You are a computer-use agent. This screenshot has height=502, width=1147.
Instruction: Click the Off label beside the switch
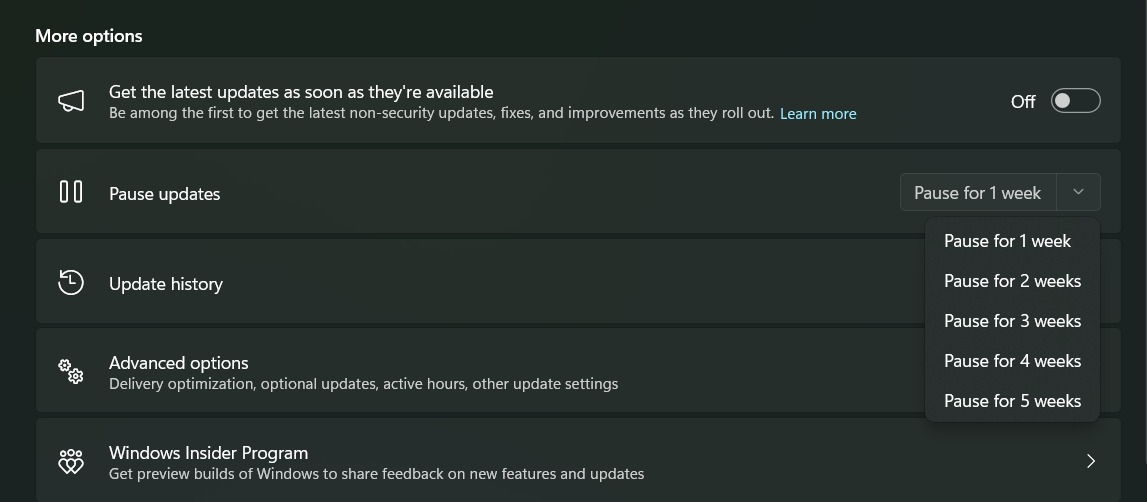coord(1023,102)
